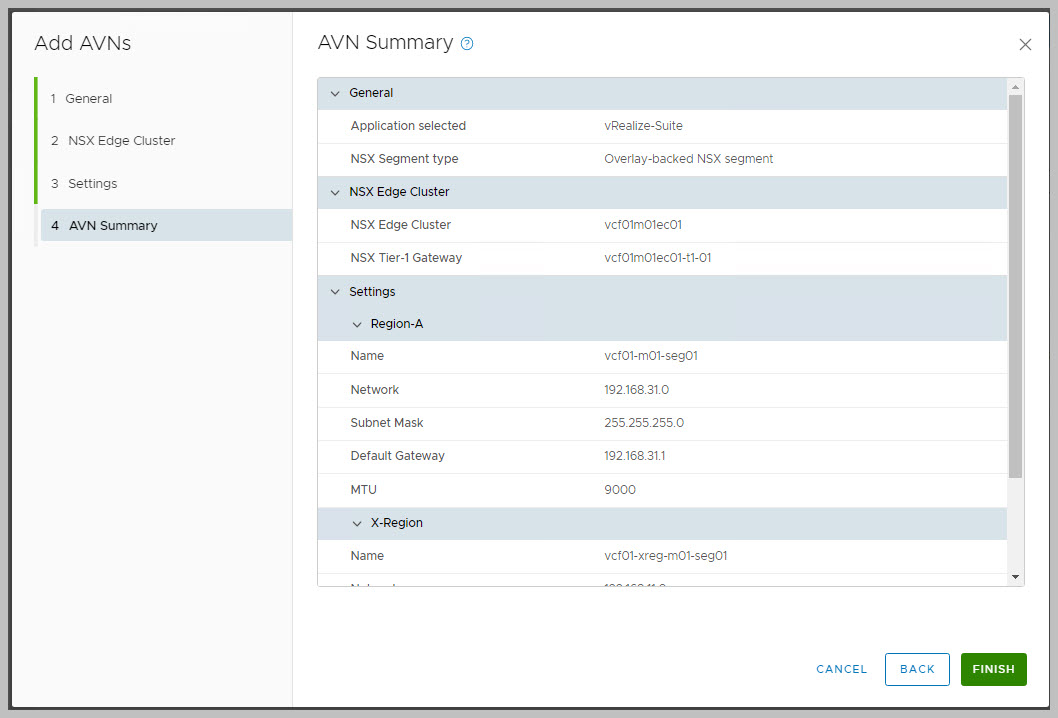Close the Add AVNs dialog with X
Viewport: 1058px width, 718px height.
click(x=1024, y=45)
